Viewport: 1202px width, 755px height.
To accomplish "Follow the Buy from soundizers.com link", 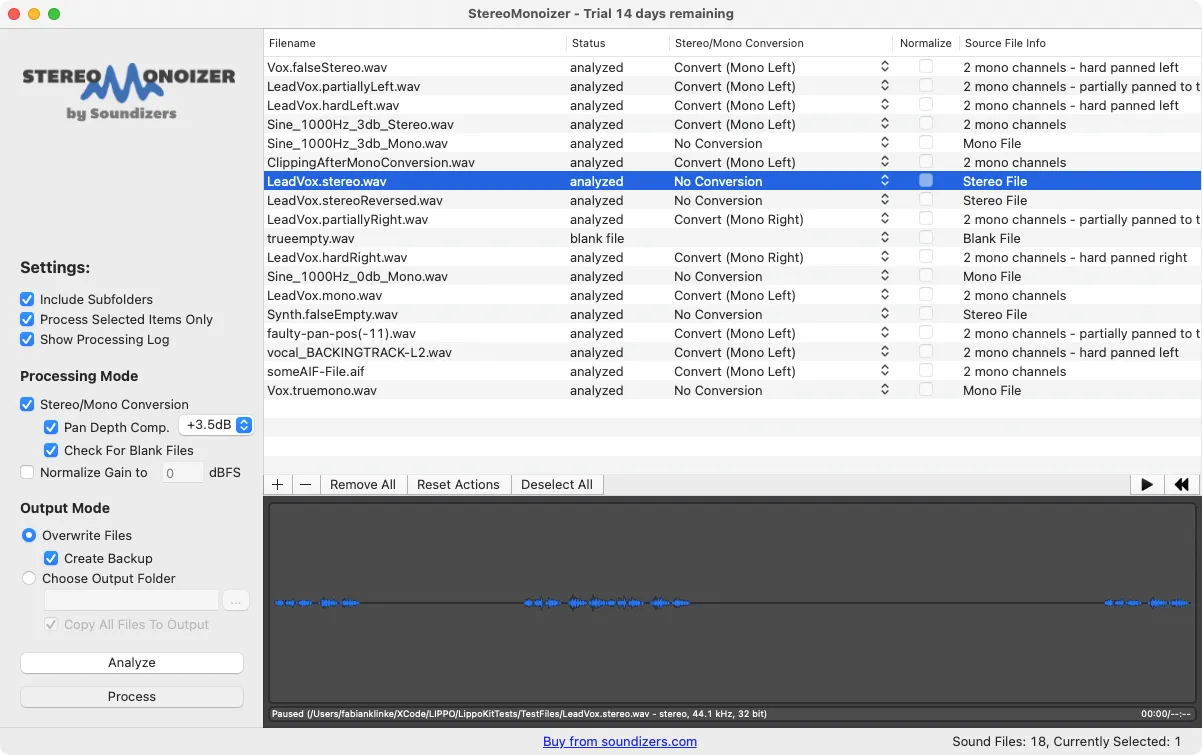I will pos(619,742).
